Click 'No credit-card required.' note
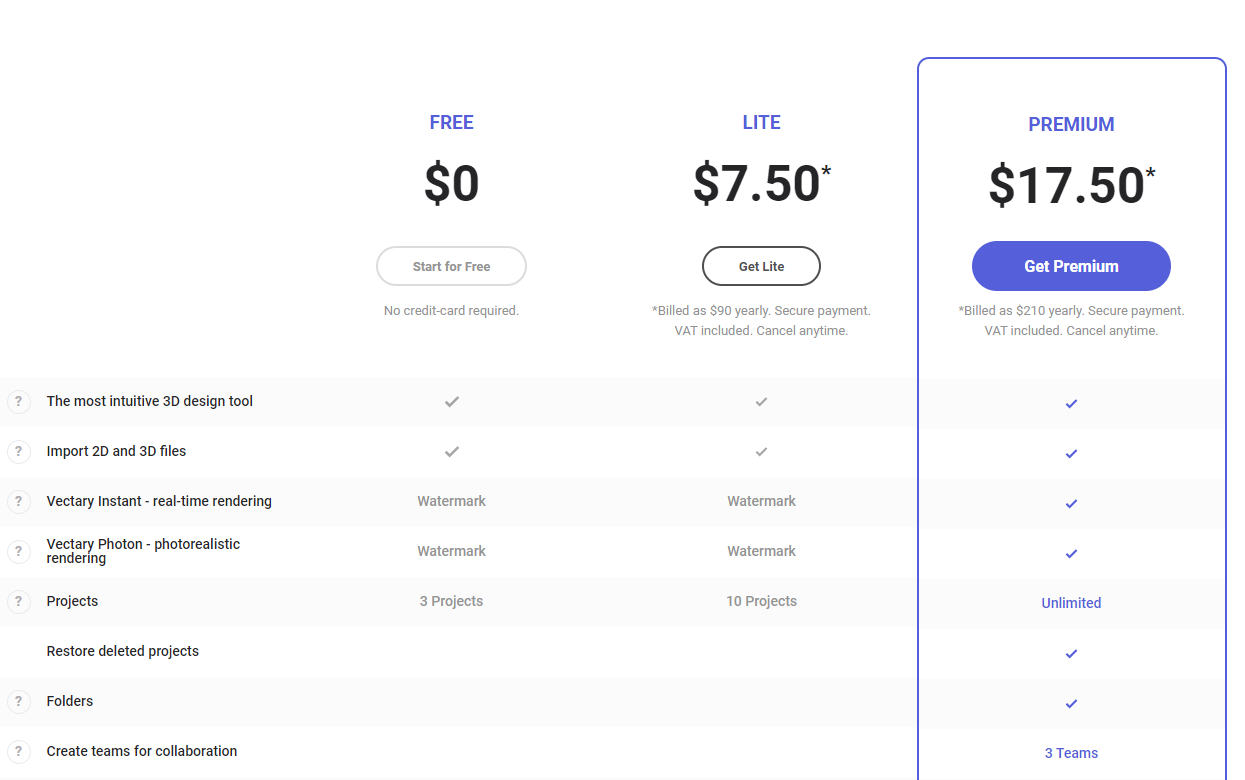 tap(451, 311)
